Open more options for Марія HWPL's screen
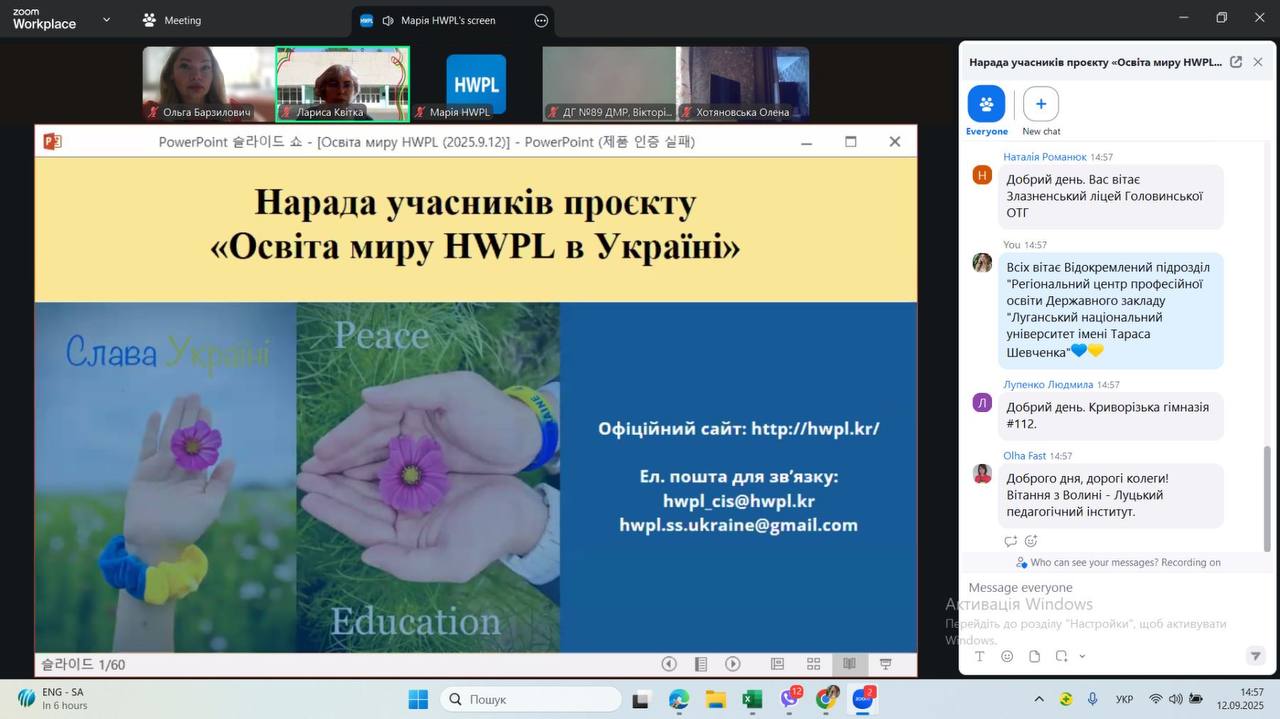1280x719 pixels. coord(541,20)
